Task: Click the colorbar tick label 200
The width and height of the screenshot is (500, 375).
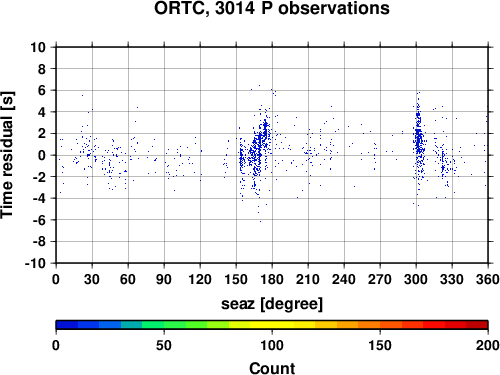Action: pos(488,345)
